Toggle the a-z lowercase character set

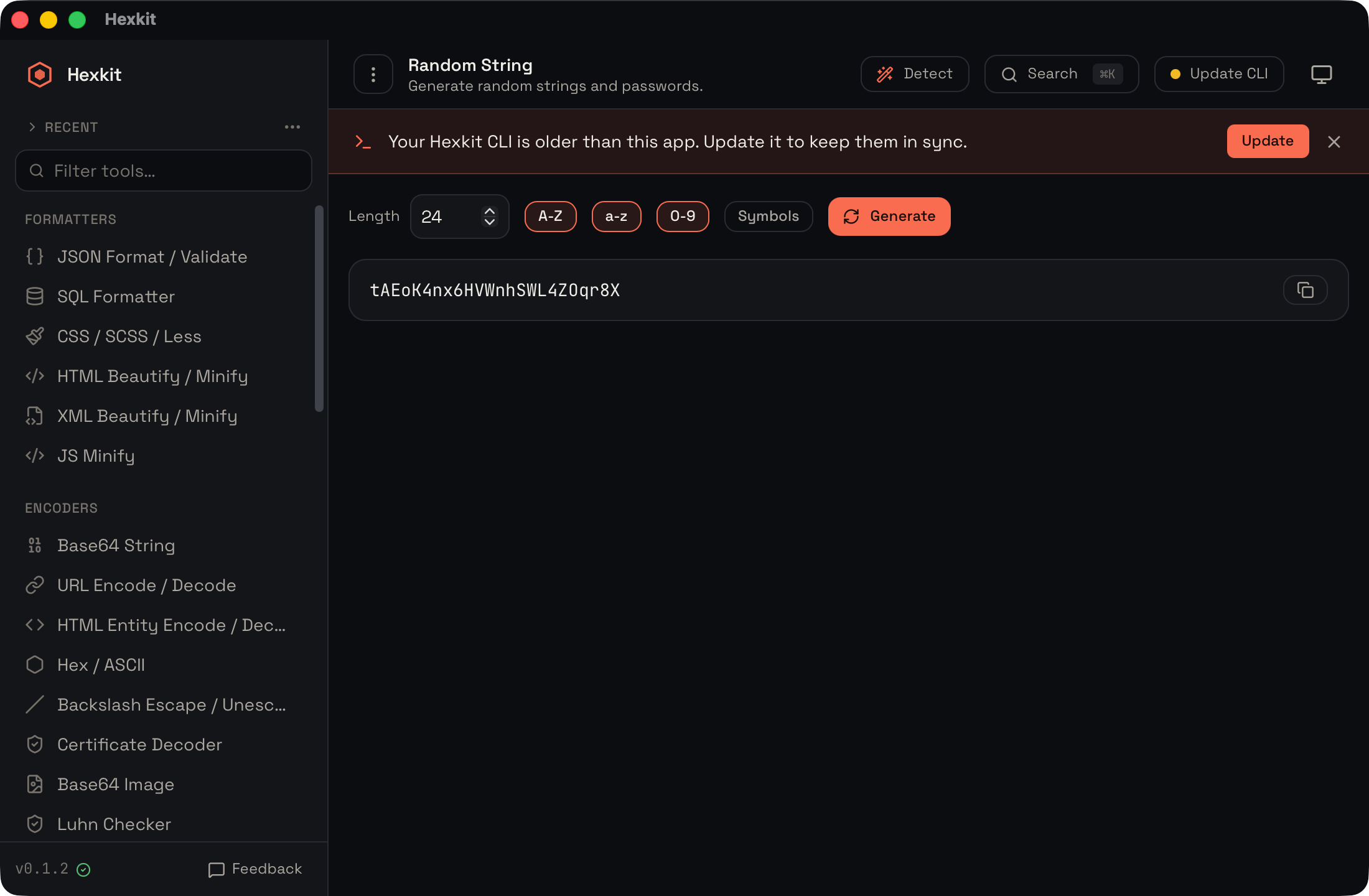pos(616,217)
